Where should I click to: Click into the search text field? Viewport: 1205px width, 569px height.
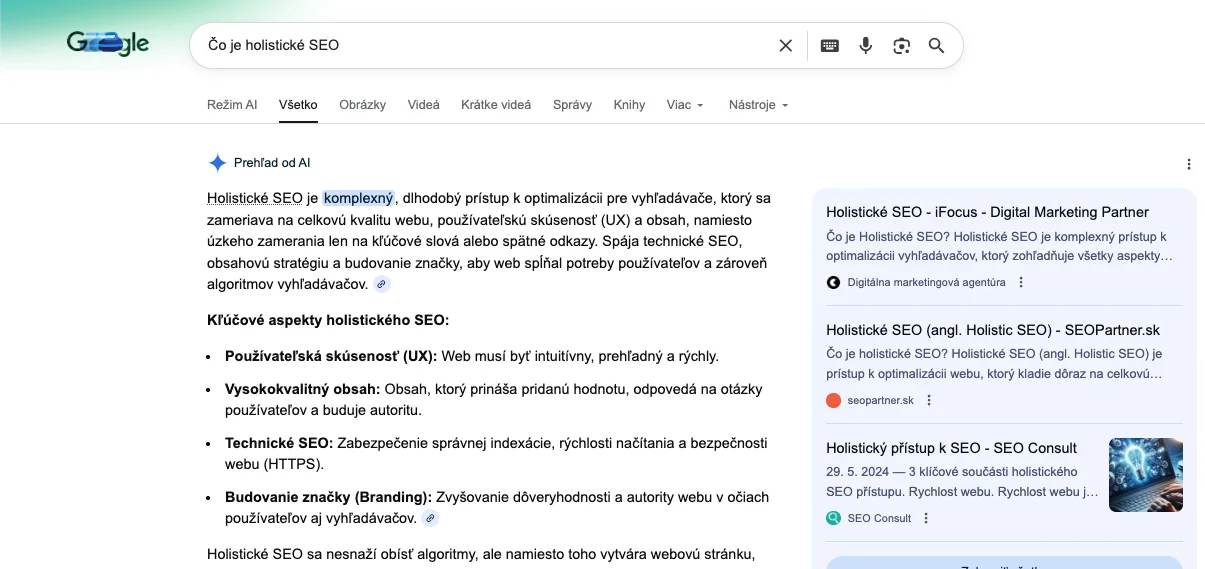pyautogui.click(x=480, y=45)
